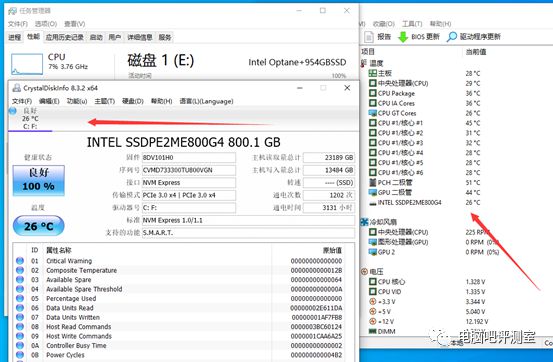
Task: Click the status dot for Percentage Used row
Action: pos(20,298)
